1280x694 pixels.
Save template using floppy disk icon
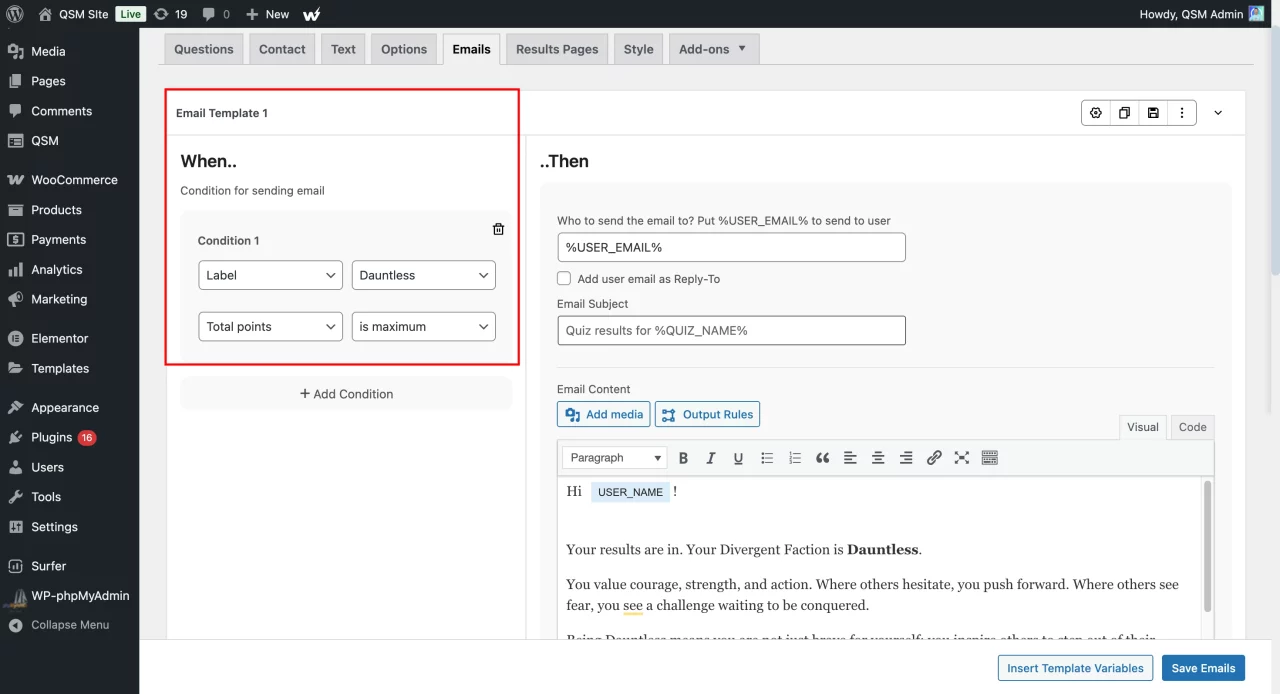click(1153, 113)
